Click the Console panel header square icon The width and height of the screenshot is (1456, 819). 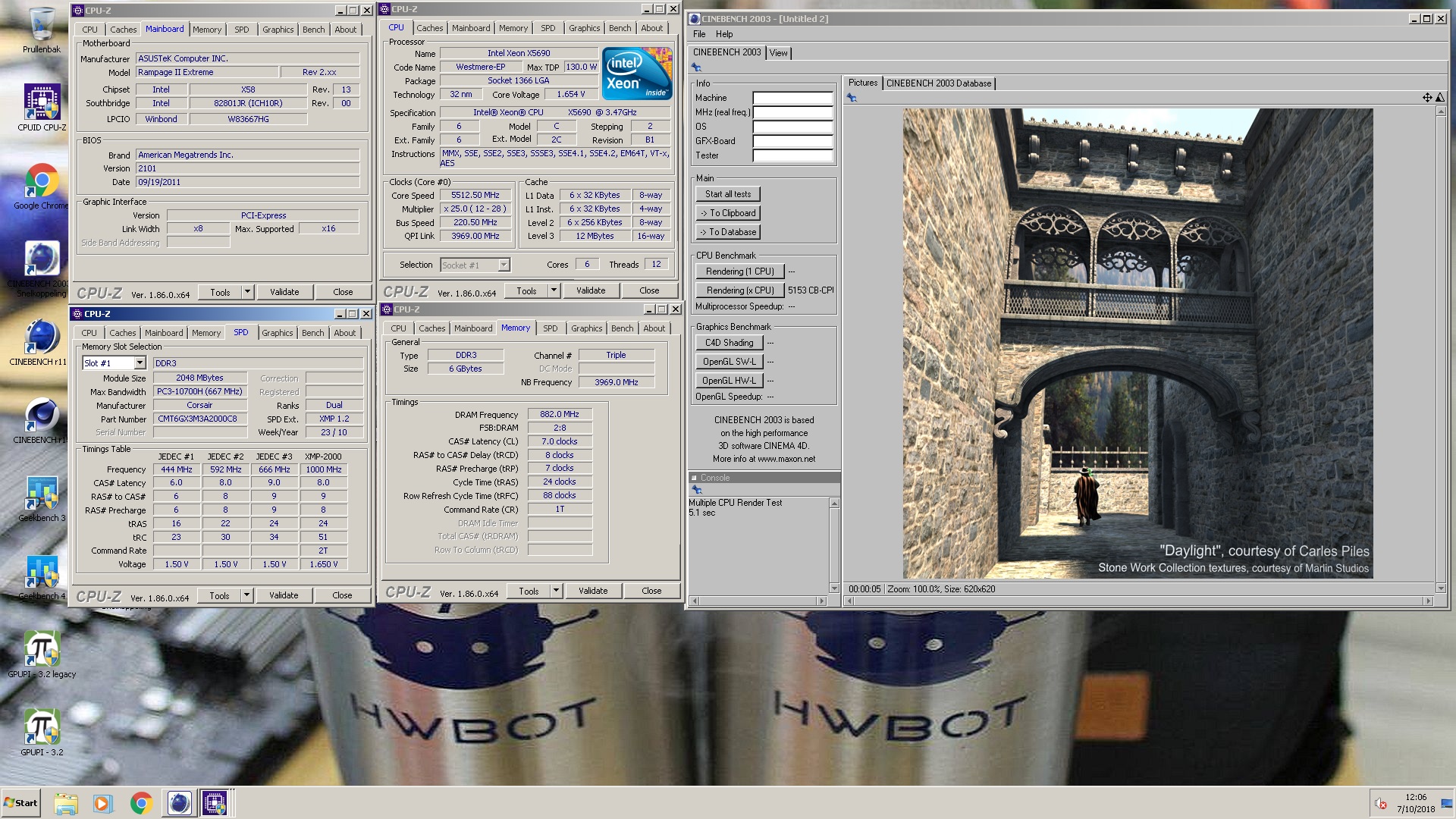(693, 478)
